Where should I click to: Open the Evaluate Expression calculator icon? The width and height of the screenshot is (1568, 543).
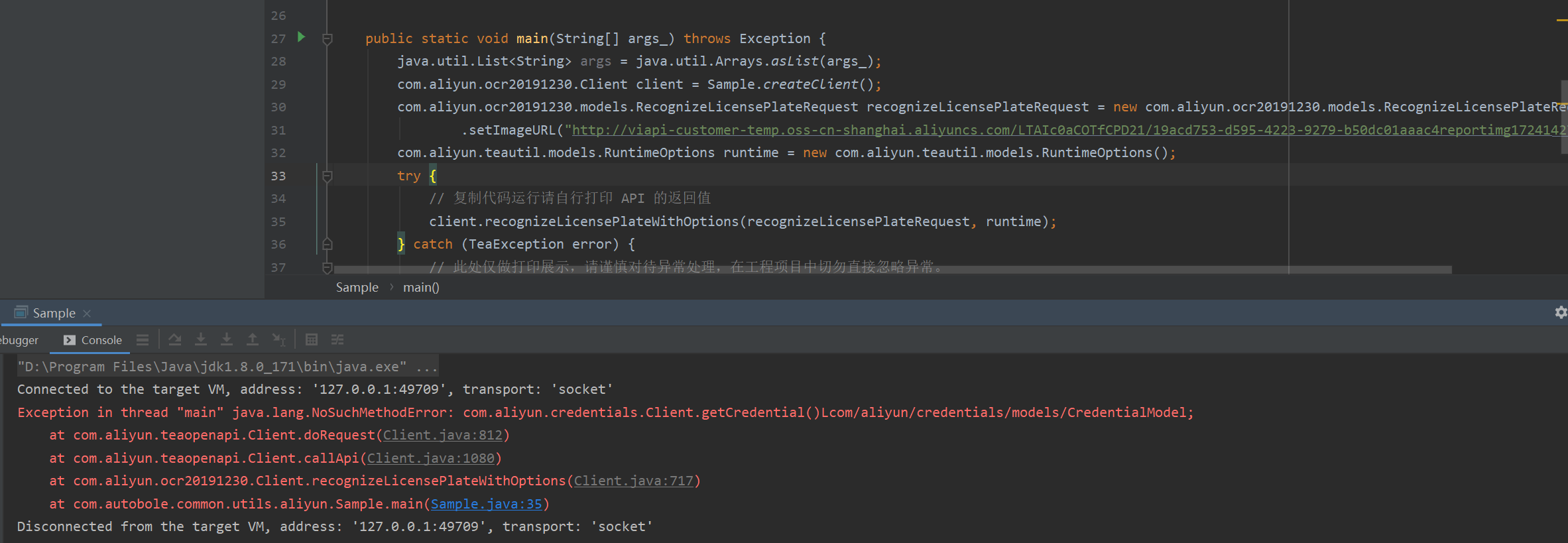(312, 340)
